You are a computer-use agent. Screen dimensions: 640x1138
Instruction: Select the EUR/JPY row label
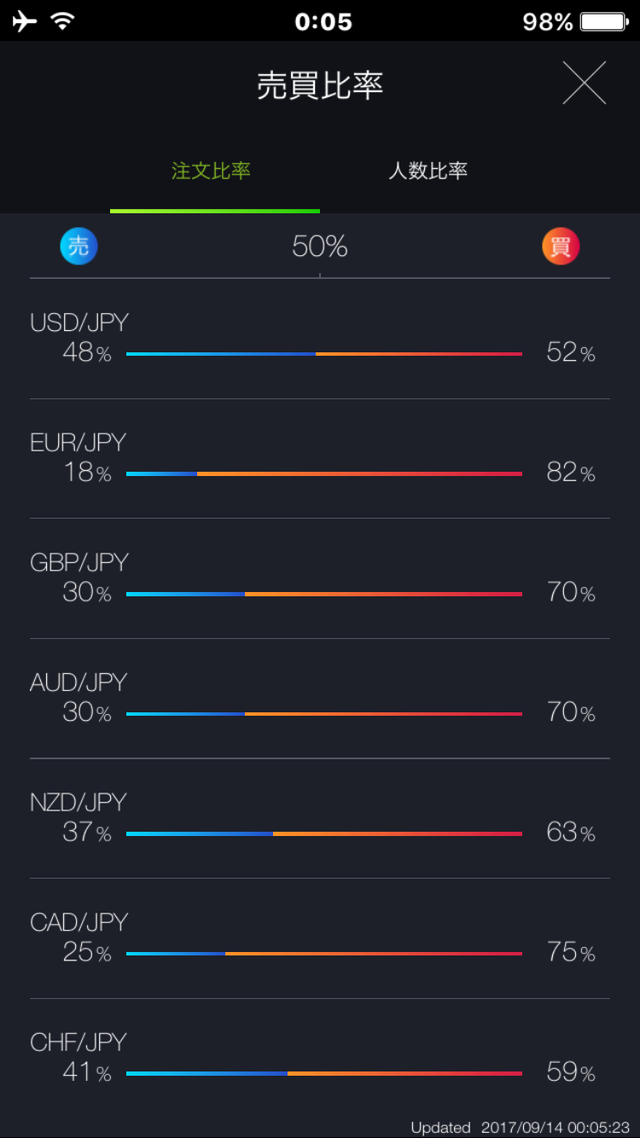[x=78, y=442]
